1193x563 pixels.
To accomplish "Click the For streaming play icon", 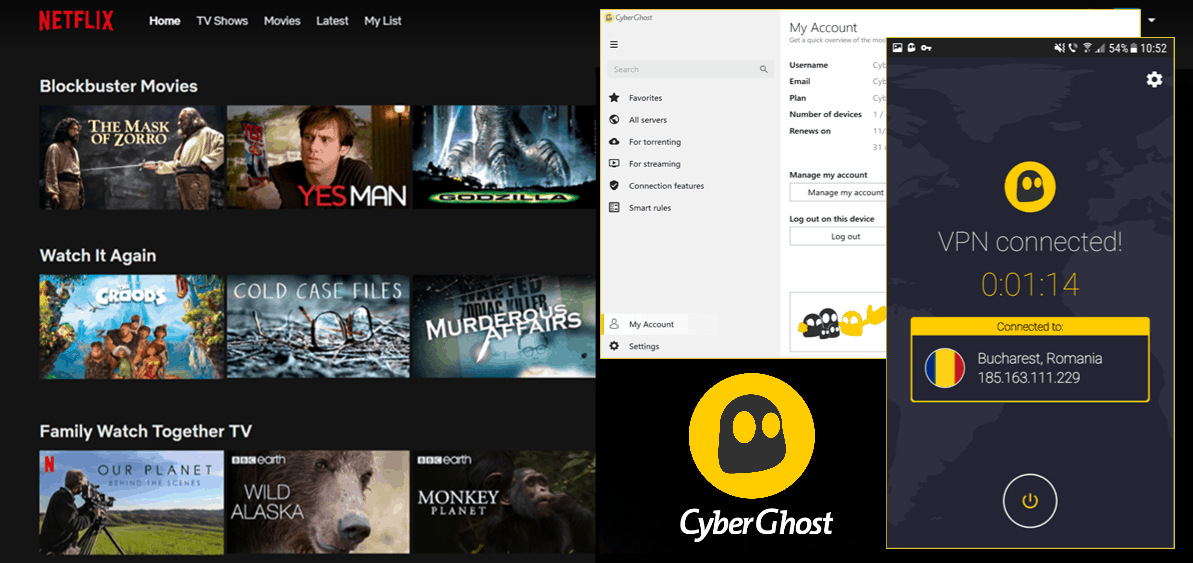I will click(x=614, y=164).
